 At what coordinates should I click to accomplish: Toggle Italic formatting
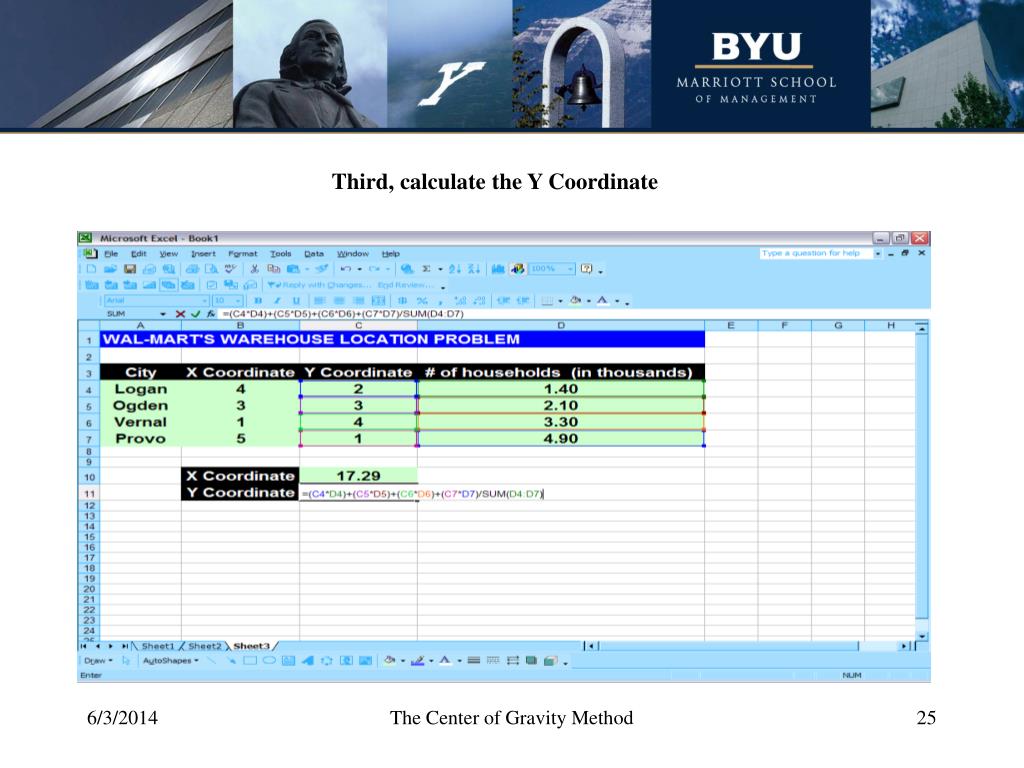pyautogui.click(x=278, y=301)
